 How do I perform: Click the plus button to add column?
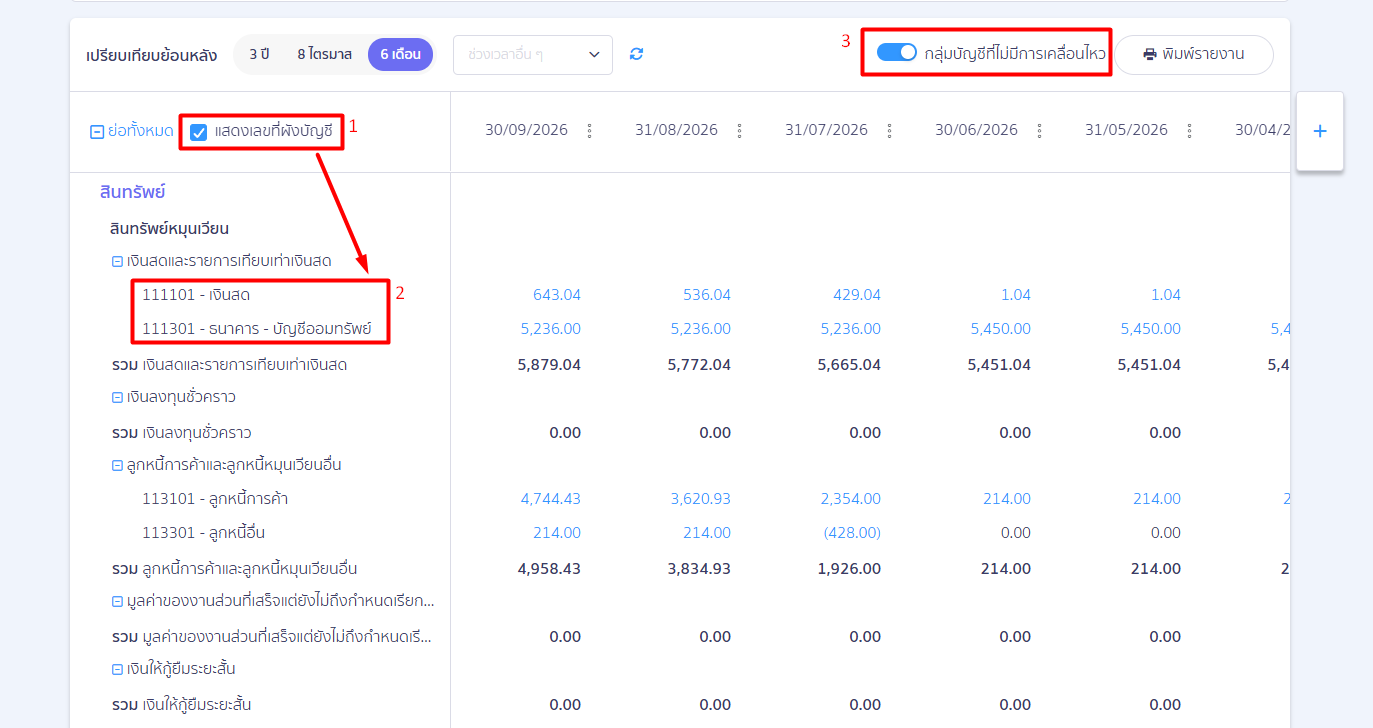coord(1319,131)
